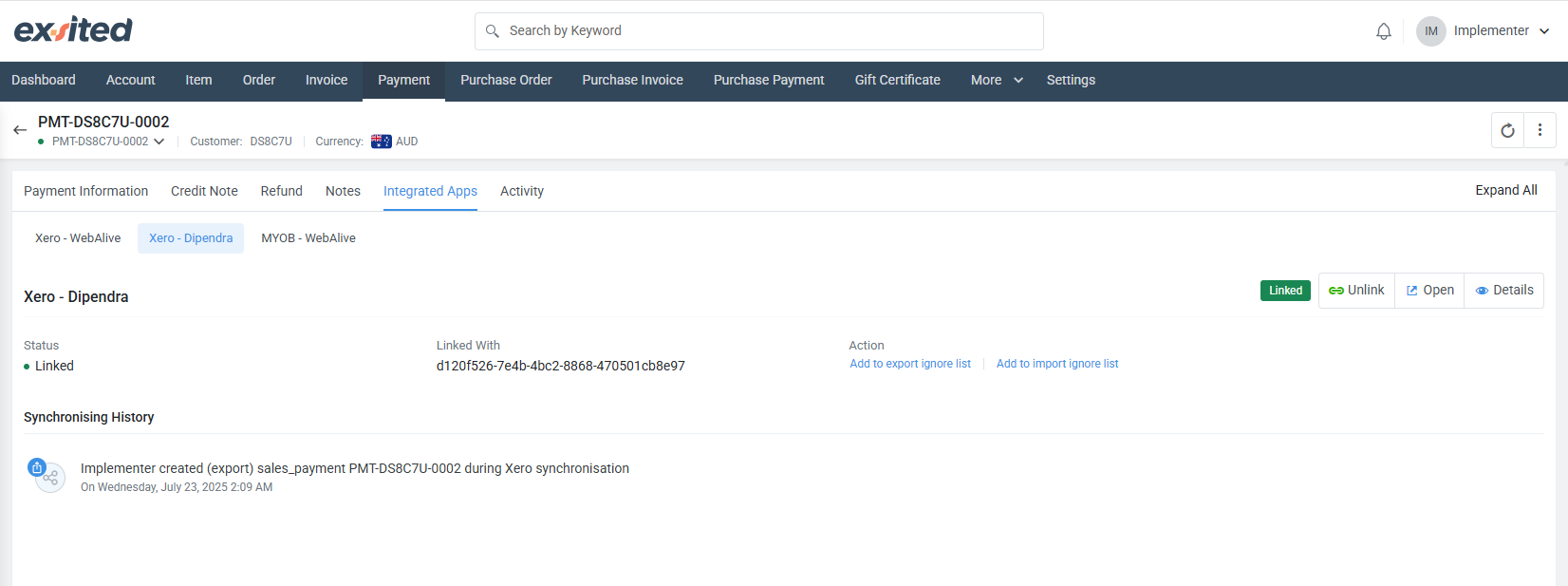
Task: Click Add to import ignore list
Action: (1057, 364)
